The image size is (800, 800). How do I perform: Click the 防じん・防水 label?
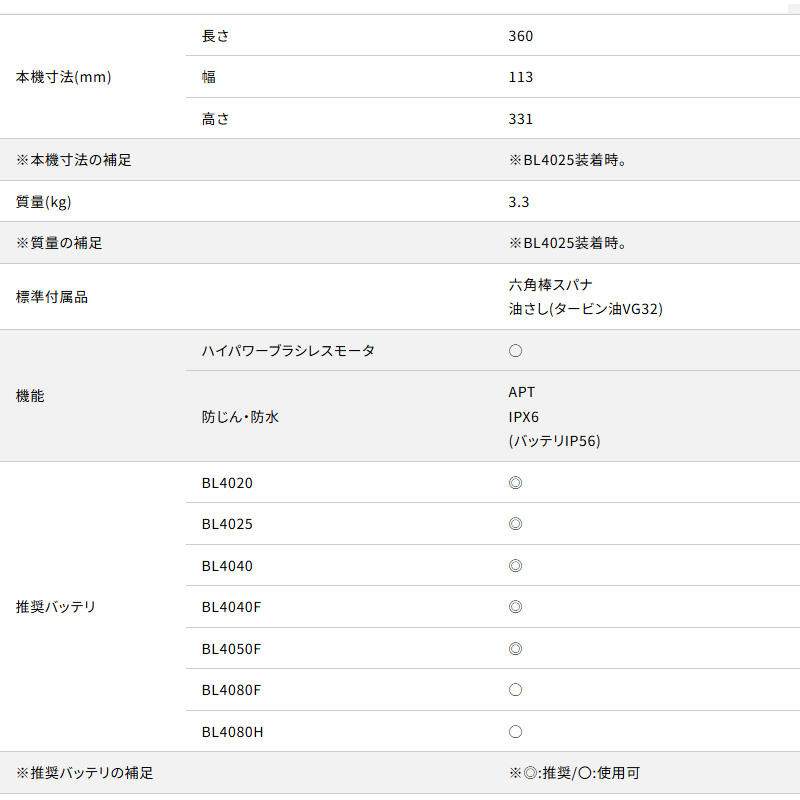[240, 417]
